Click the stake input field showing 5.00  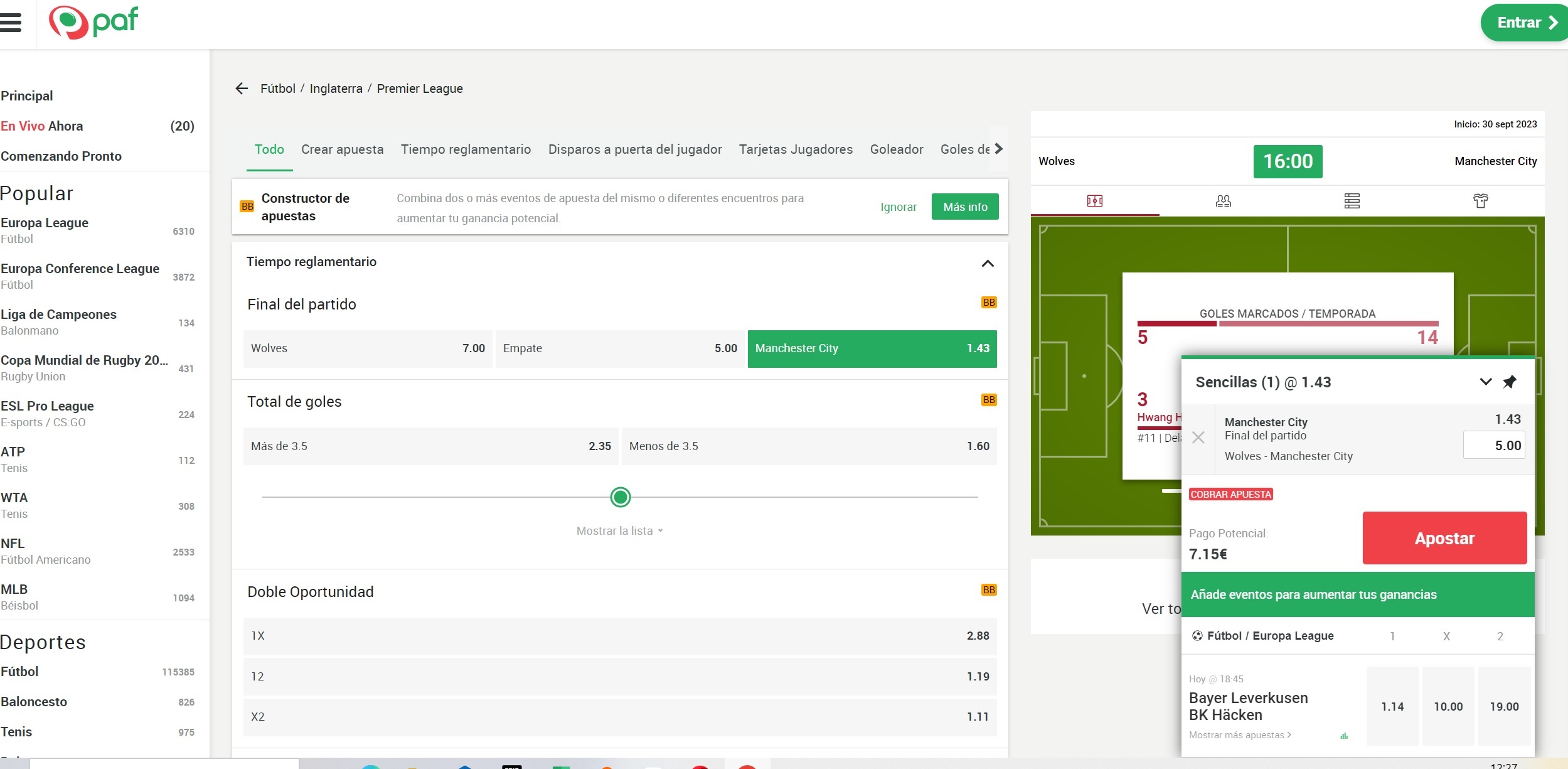1493,445
